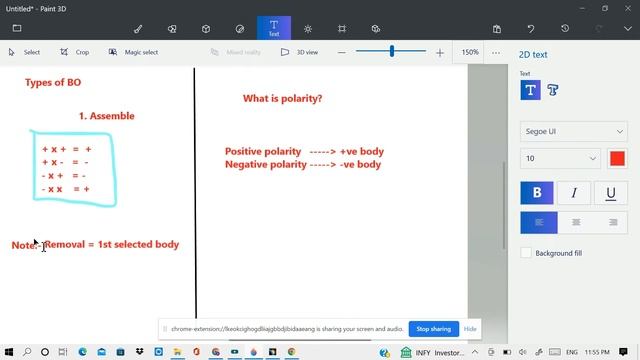Open the 2D shapes tool
Image resolution: width=640 pixels, height=360 pixels.
tap(172, 29)
